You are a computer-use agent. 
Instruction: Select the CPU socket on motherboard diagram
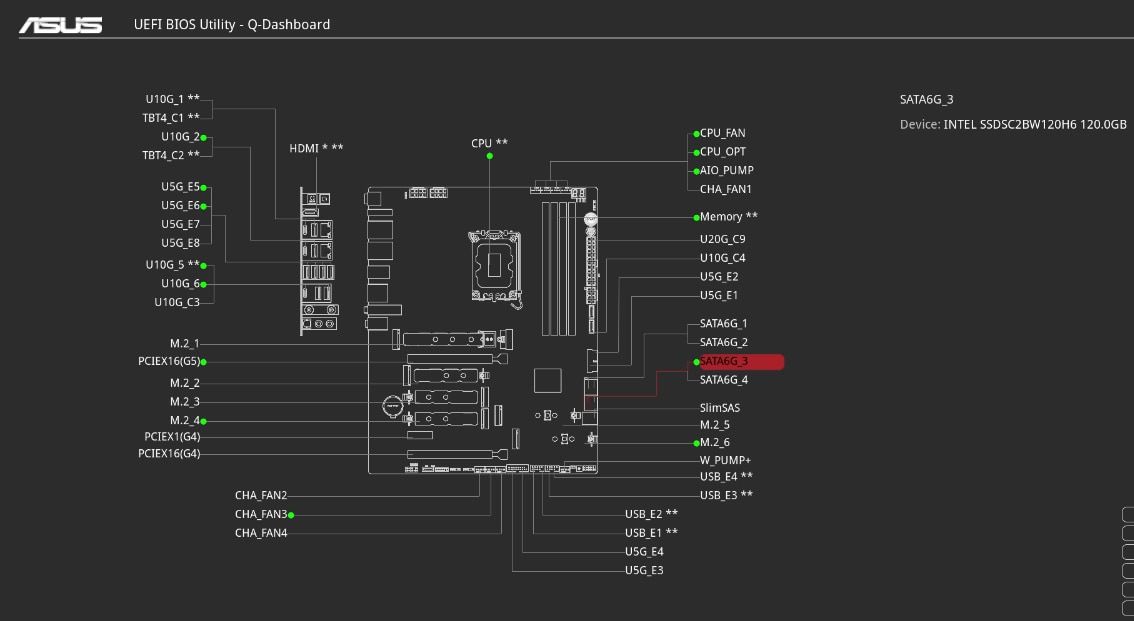tap(496, 264)
